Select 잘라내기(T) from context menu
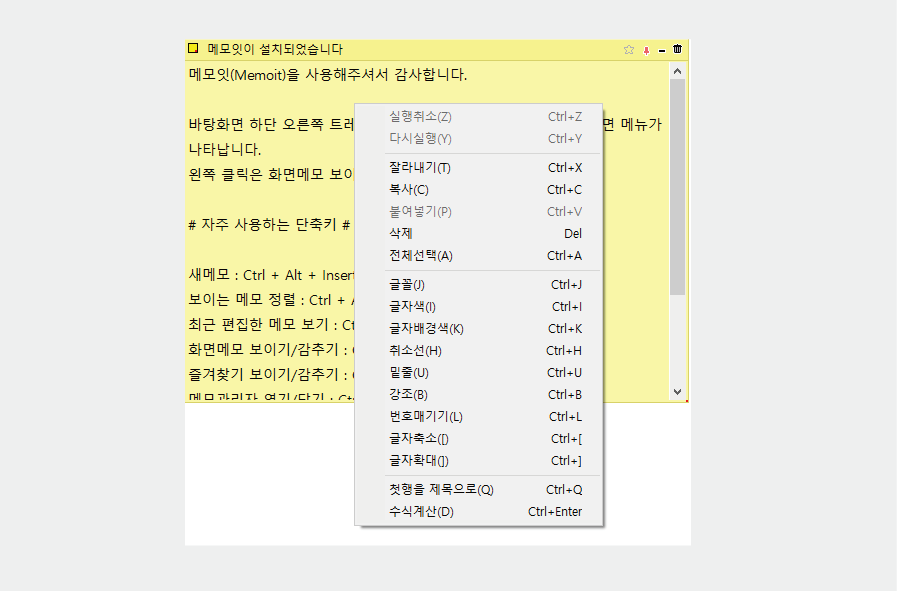 click(479, 168)
